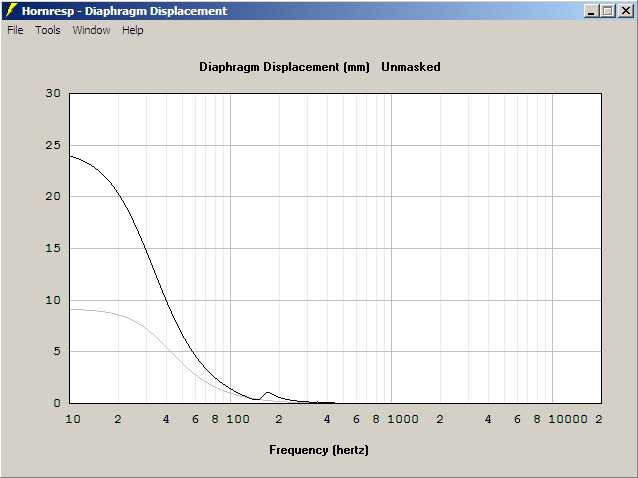The height and width of the screenshot is (478, 638).
Task: Maximize the Hornresp window
Action: click(607, 11)
